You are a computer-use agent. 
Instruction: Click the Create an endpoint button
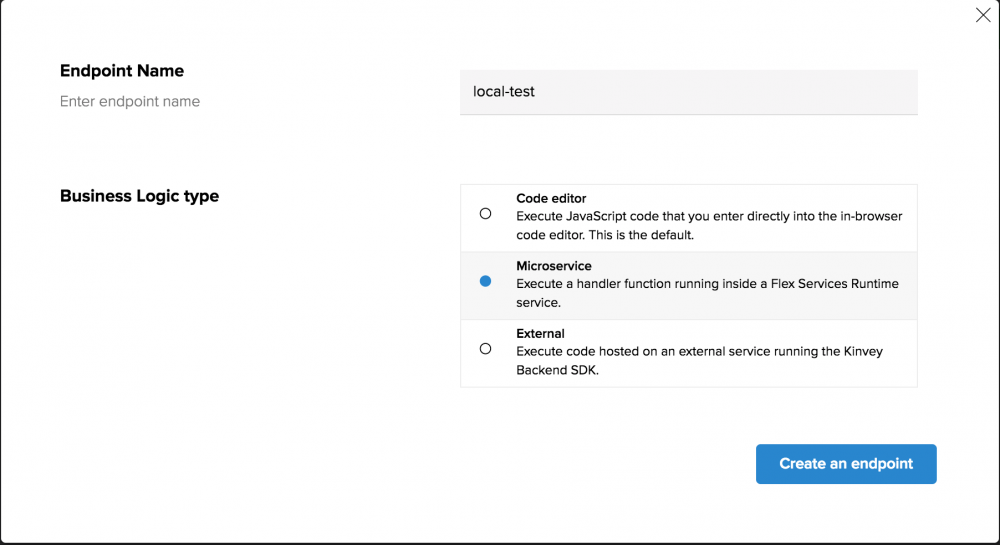[x=846, y=464]
